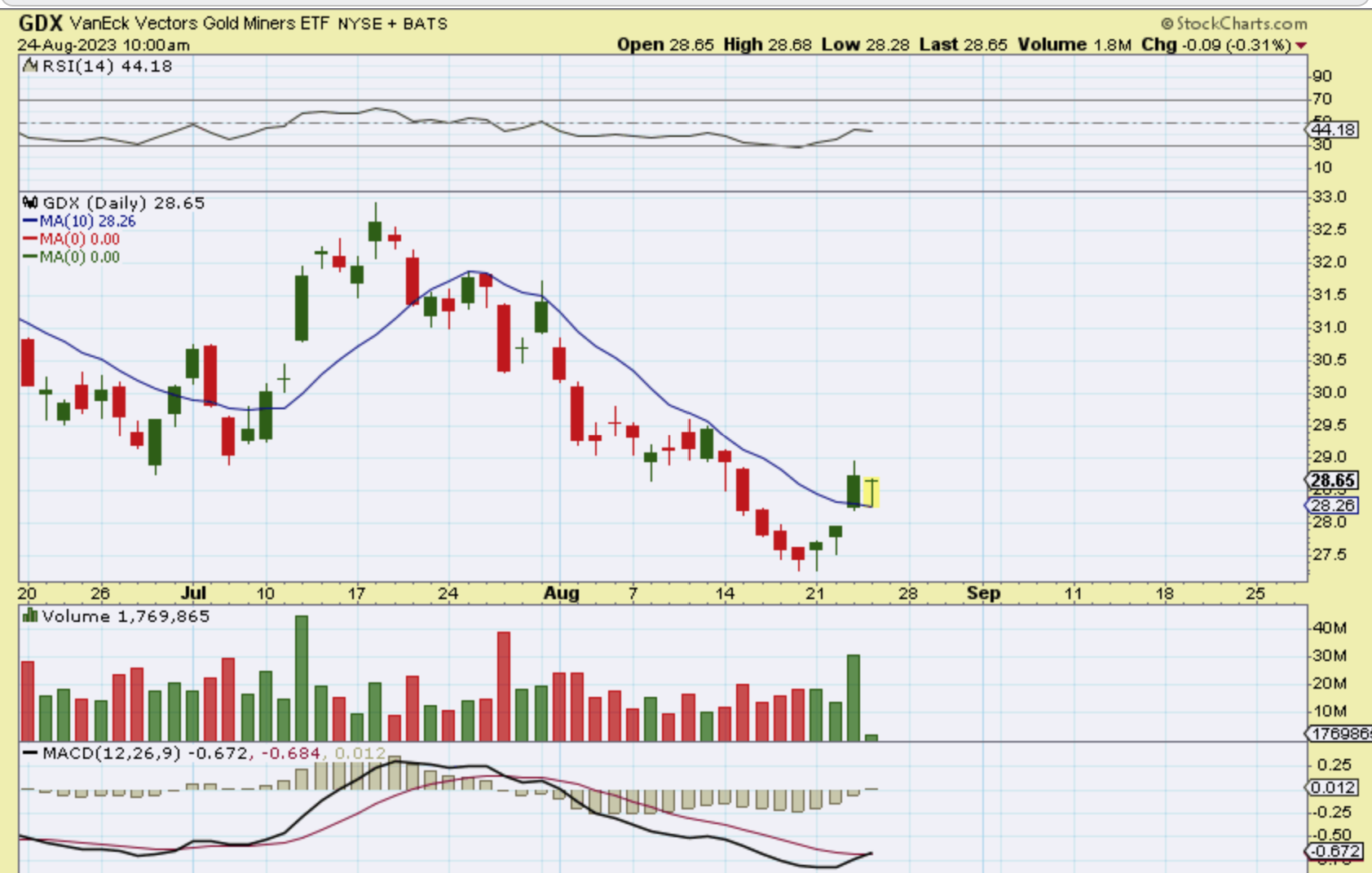The image size is (1372, 873).
Task: Click the 28.65 last price tag on price axis
Action: [x=1333, y=480]
